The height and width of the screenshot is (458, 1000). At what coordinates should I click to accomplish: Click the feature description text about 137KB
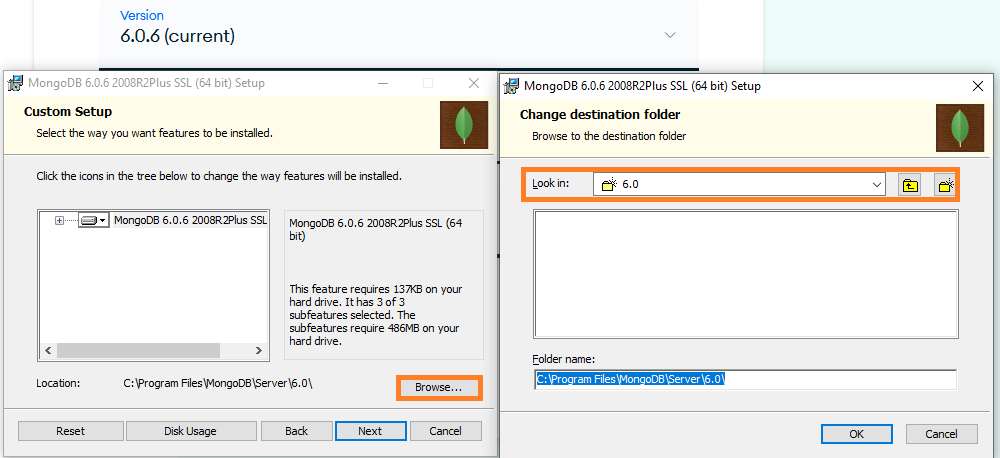tap(376, 315)
